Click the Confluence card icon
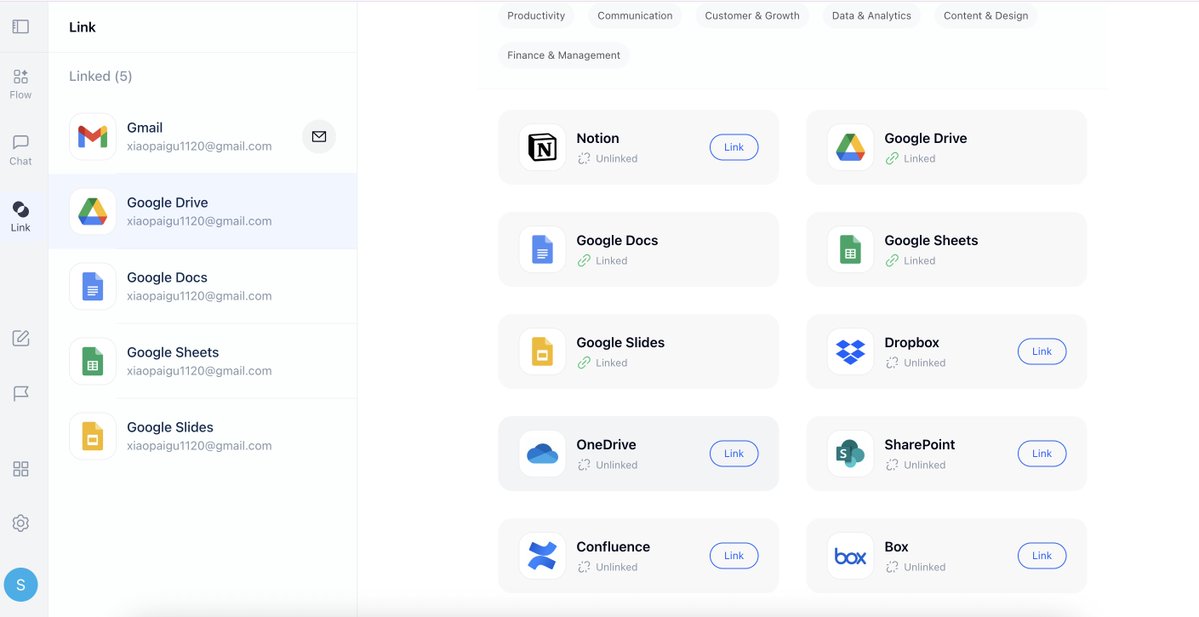This screenshot has height=617, width=1199. click(542, 556)
